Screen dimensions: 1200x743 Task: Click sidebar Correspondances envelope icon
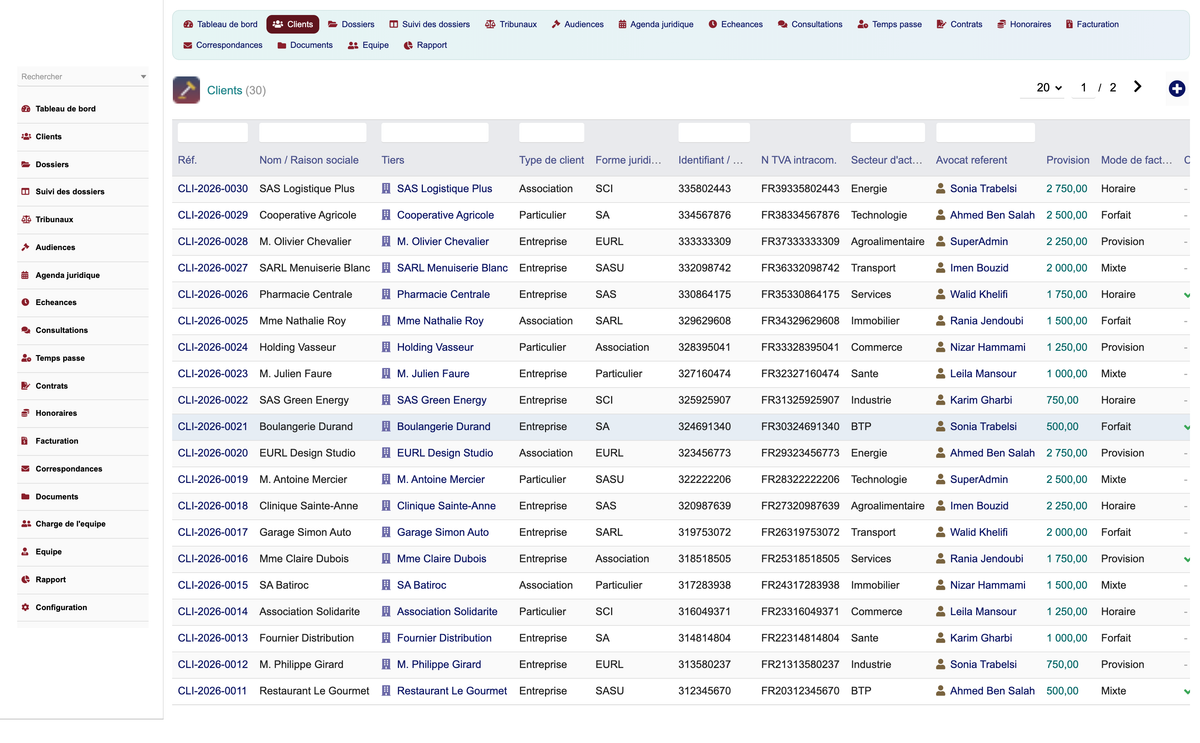click(x=26, y=469)
